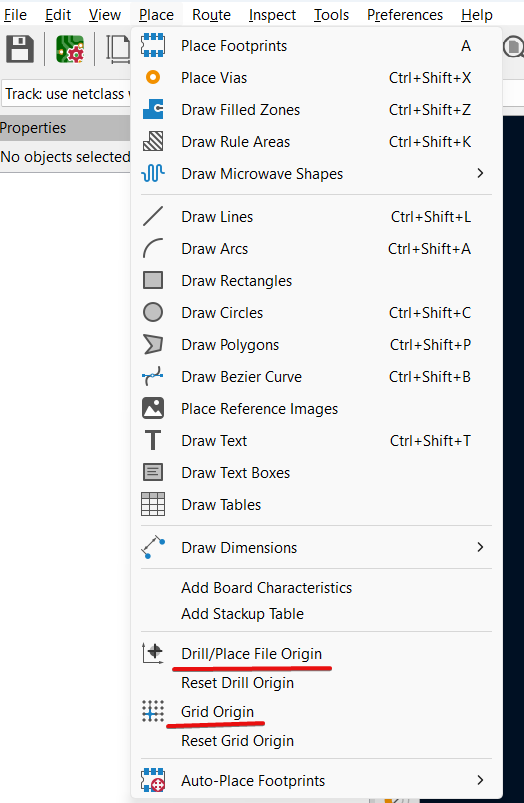Click the Auto-Place Footprints icon
This screenshot has height=803, width=524.
pos(153,780)
